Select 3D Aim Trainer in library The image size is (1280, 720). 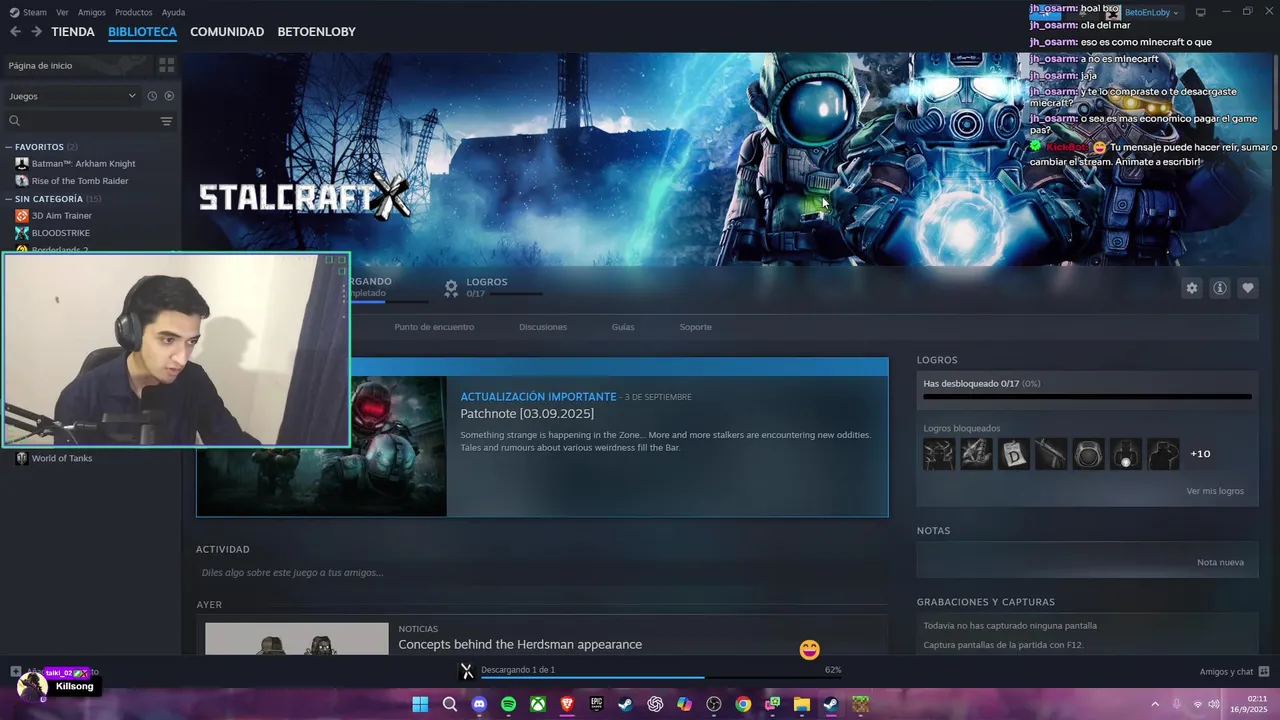coord(62,216)
